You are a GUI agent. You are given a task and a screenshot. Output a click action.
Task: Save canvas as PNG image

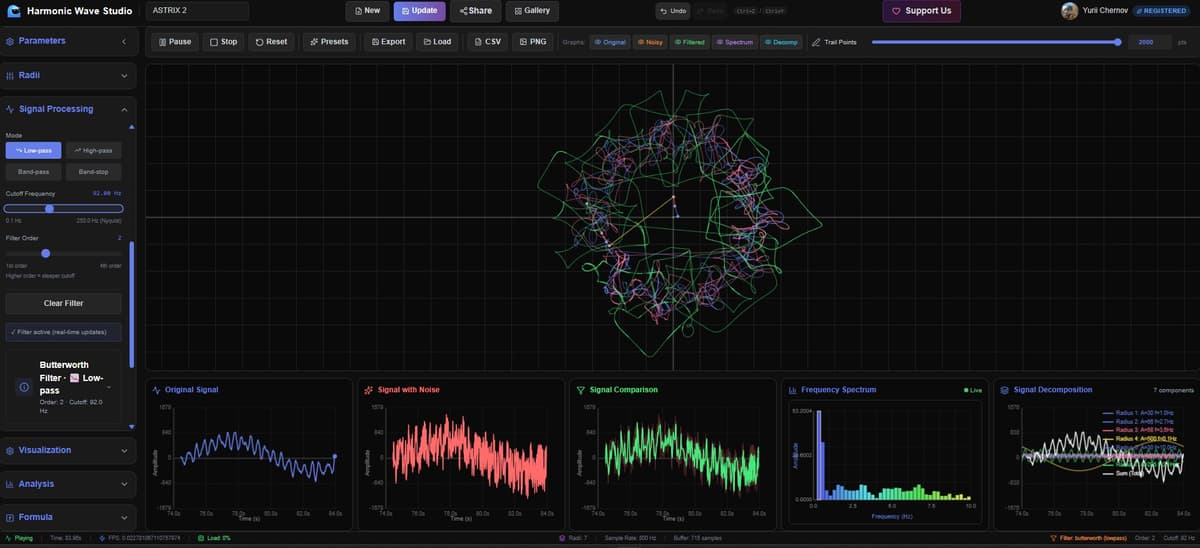532,42
